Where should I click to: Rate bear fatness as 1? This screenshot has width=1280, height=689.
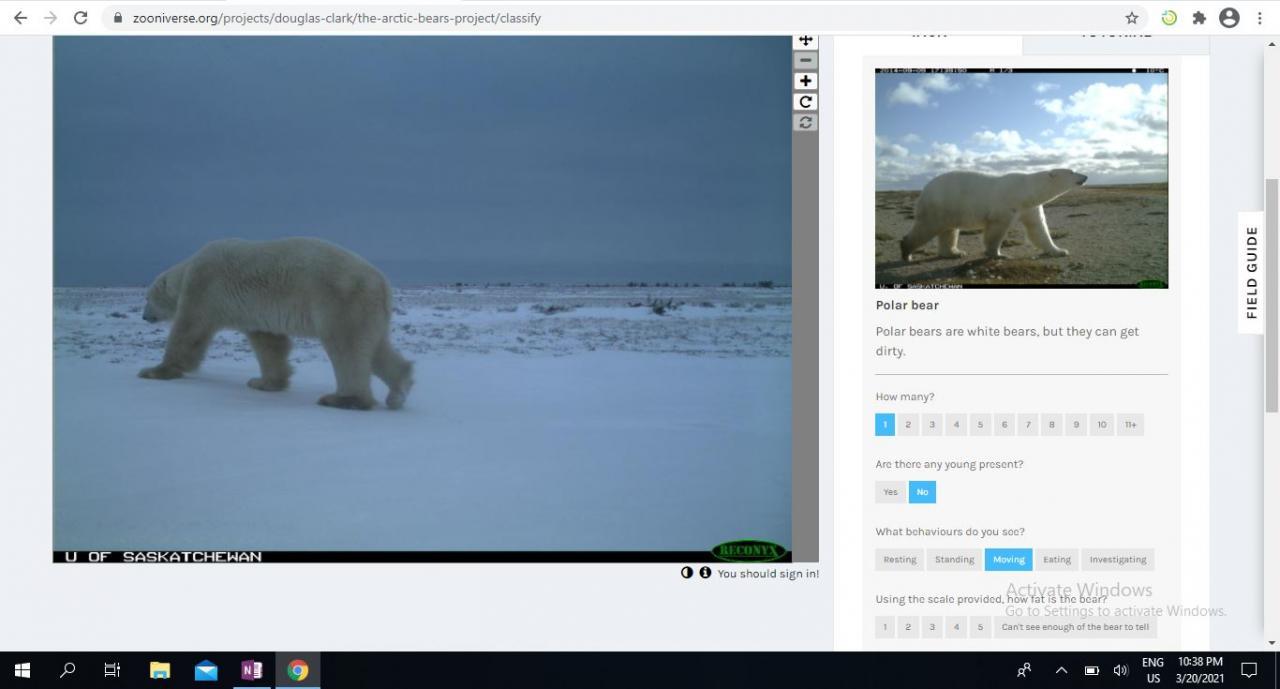885,627
